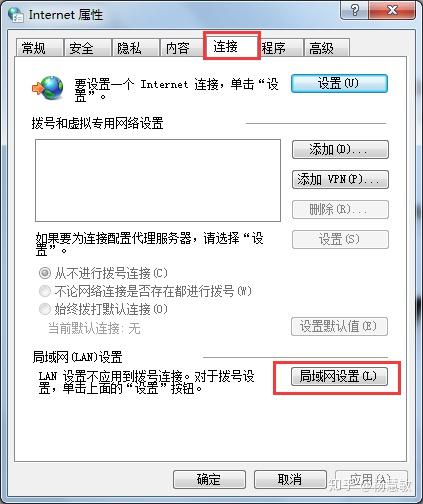Close the Internet 属性 dialog
Viewport: 423px width, 504px height.
[x=392, y=10]
